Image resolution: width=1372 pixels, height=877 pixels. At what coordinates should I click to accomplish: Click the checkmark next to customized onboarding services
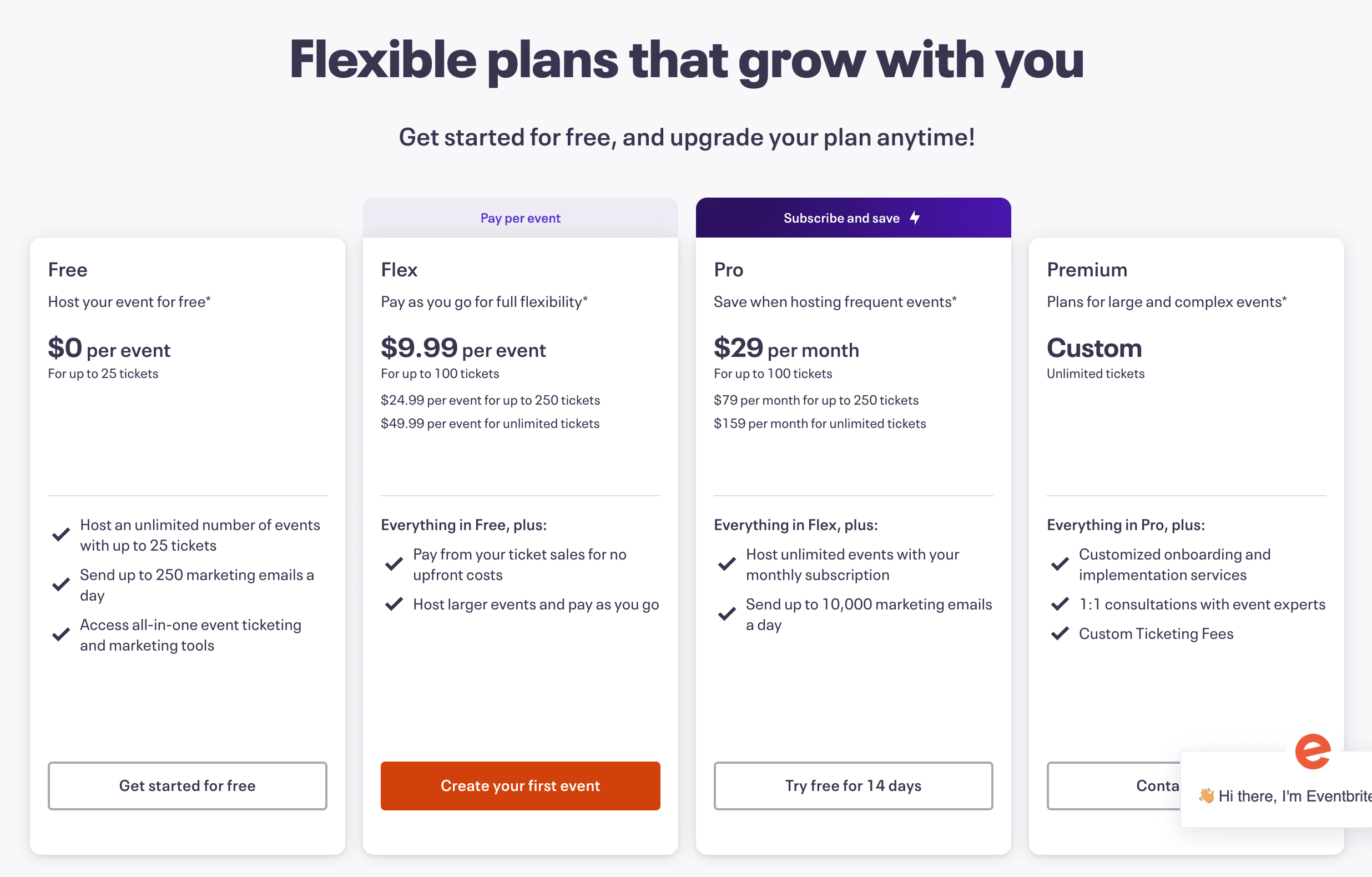tap(1060, 563)
